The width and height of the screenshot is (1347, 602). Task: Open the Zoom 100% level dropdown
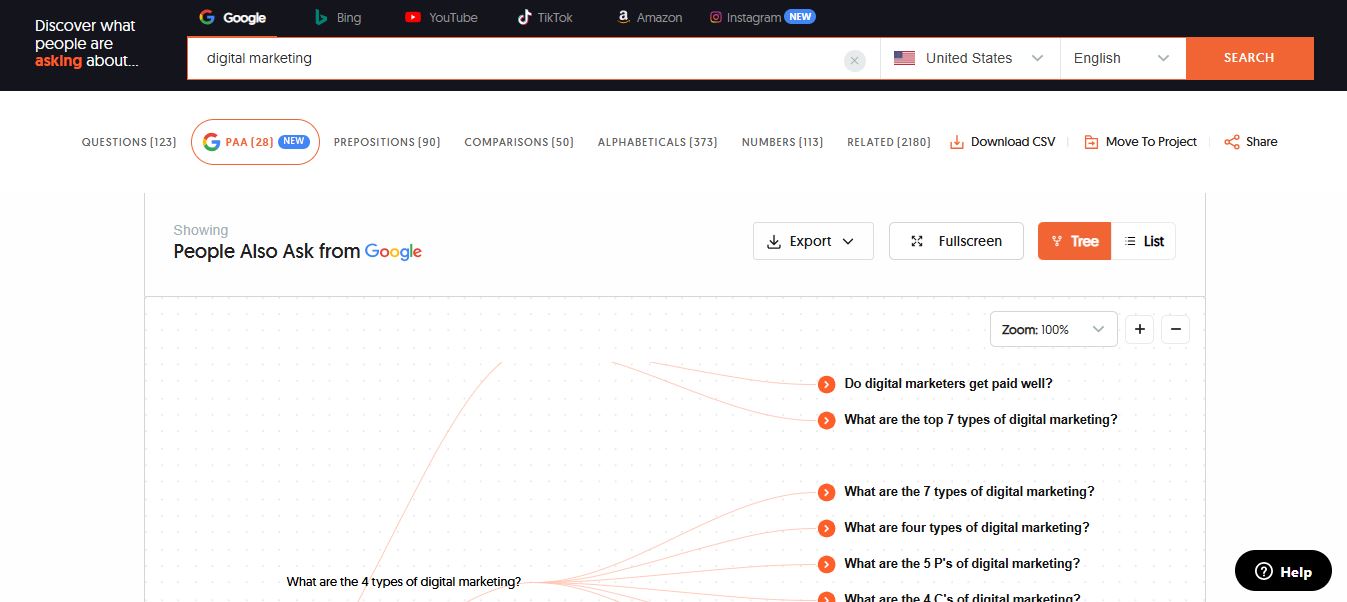click(x=1052, y=329)
